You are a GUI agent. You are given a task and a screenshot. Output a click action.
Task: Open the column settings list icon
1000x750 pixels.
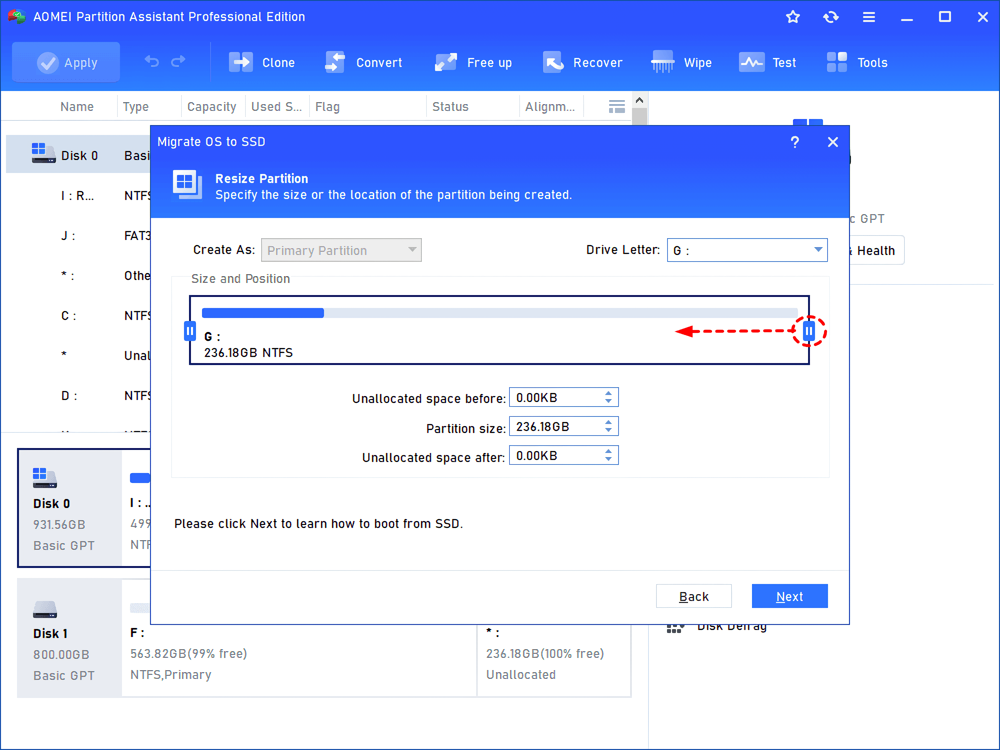(x=617, y=107)
